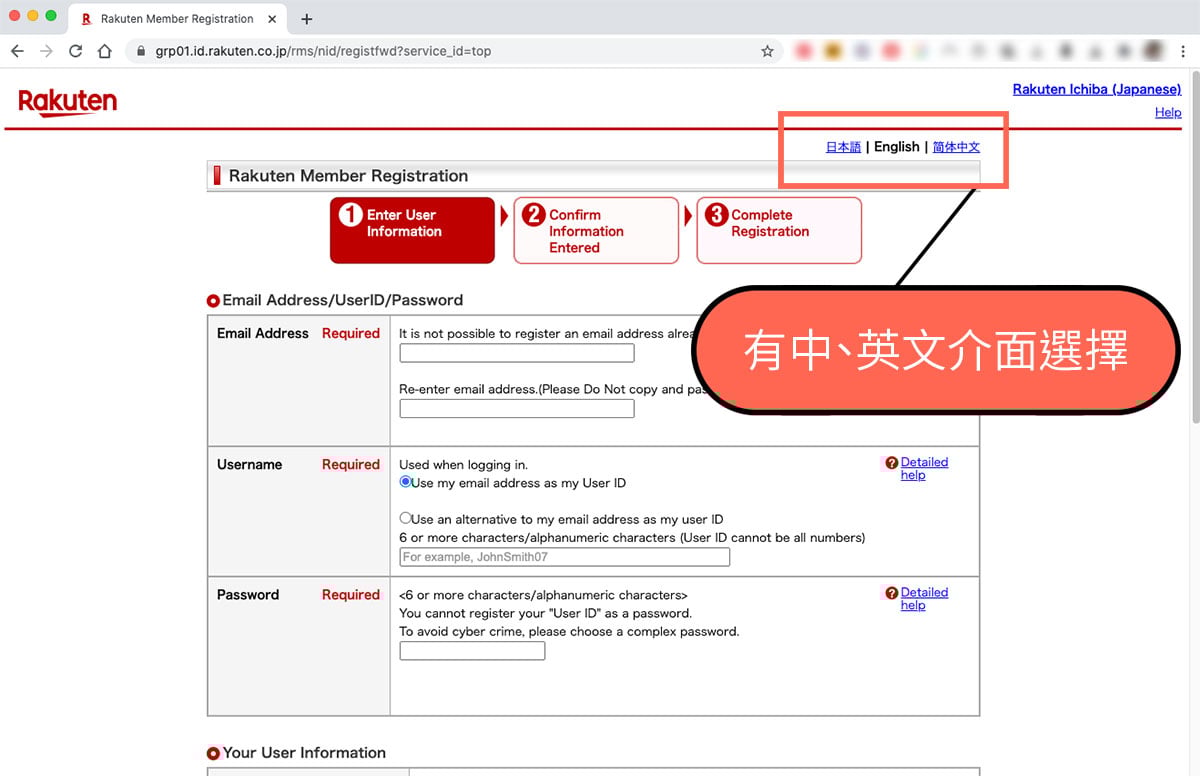Click the close button of the browser tab
This screenshot has height=776, width=1200.
(272, 19)
